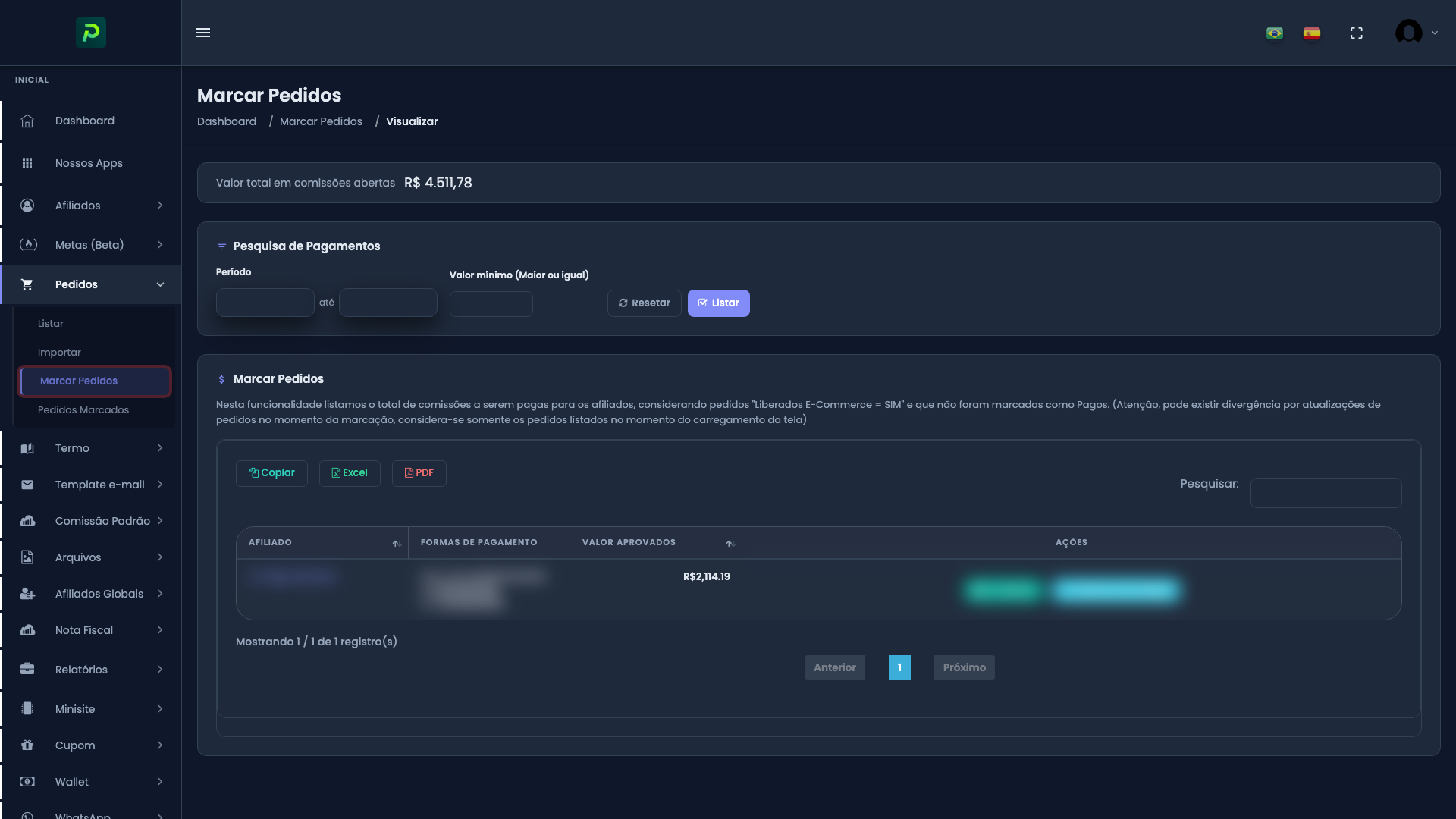The height and width of the screenshot is (819, 1456).
Task: Switch language with Brazil flag icon
Action: (1274, 33)
